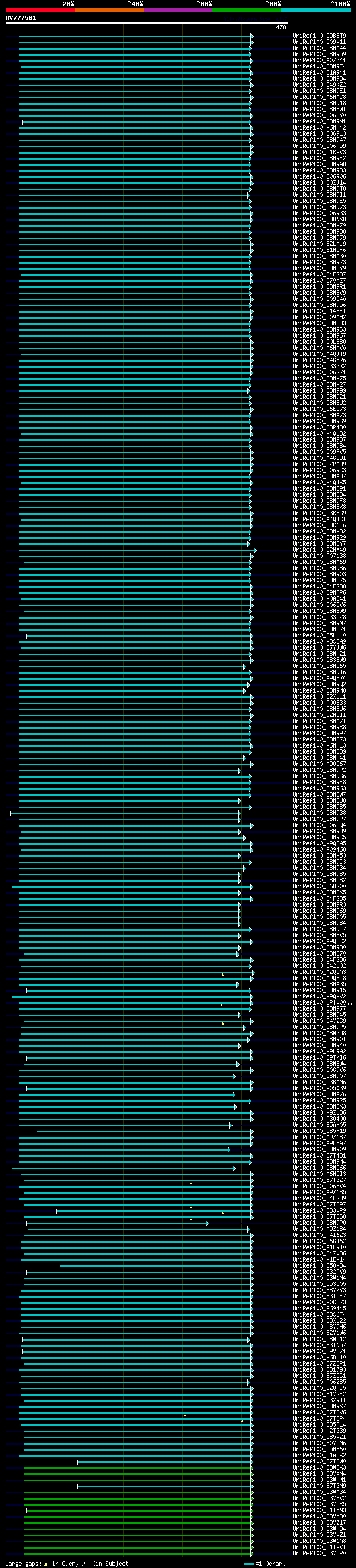Select the UniRef100_A1E9T0 label

coord(319,1247)
